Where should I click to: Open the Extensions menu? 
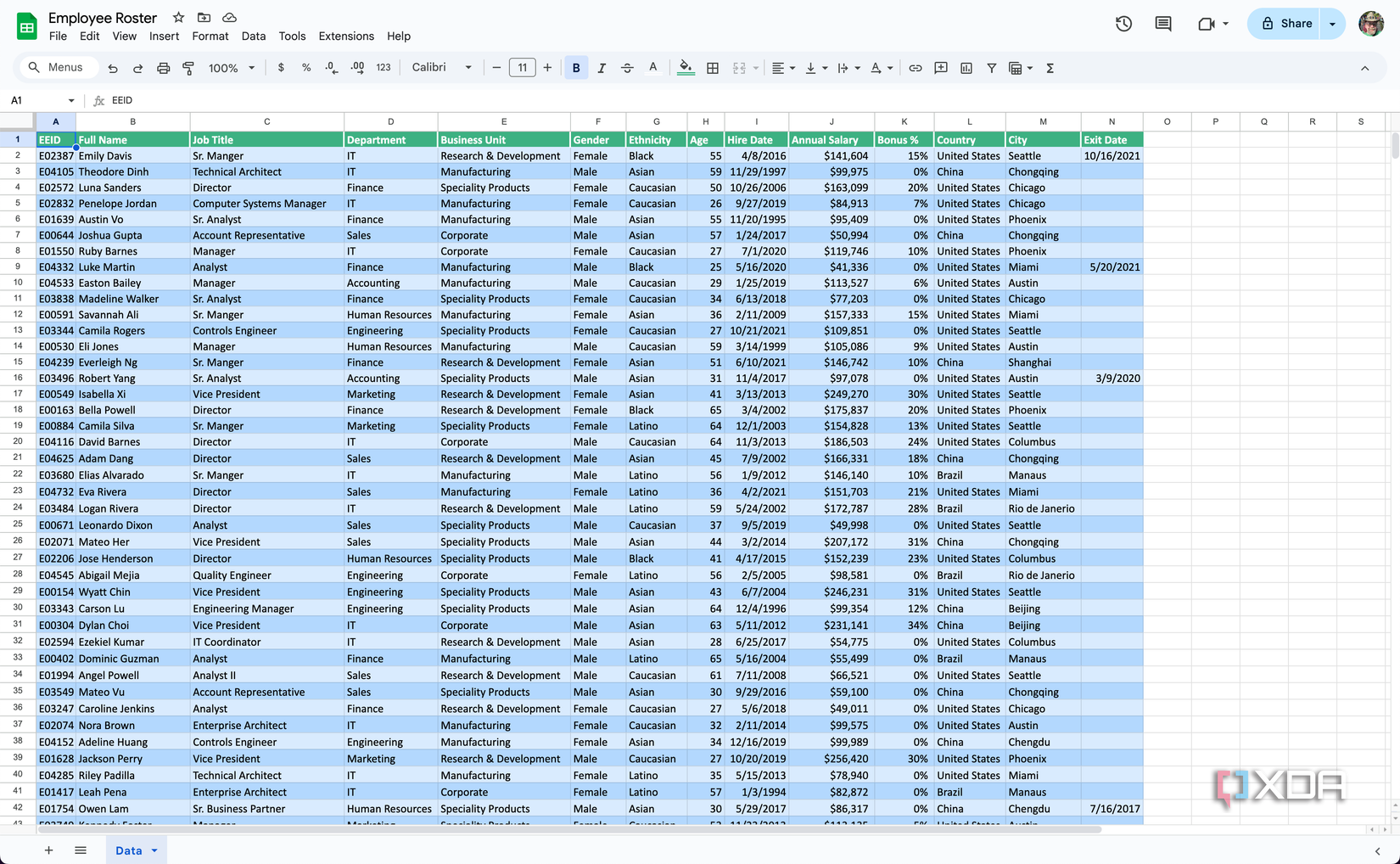[x=346, y=36]
